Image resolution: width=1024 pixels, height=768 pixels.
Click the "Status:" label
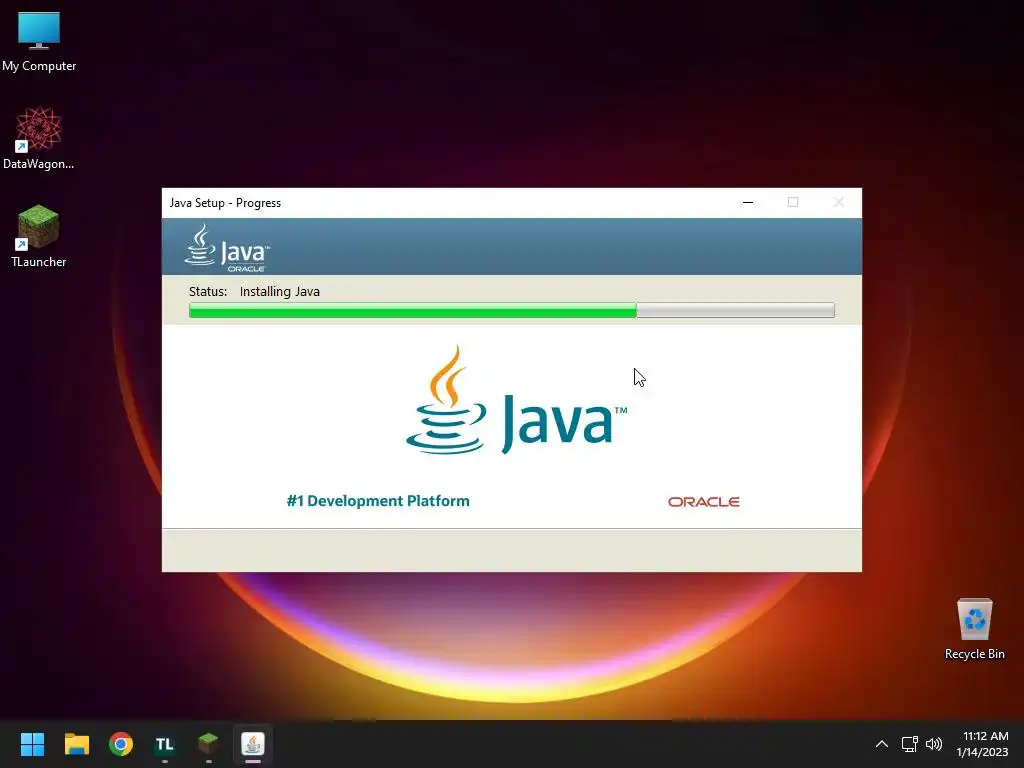[x=208, y=291]
